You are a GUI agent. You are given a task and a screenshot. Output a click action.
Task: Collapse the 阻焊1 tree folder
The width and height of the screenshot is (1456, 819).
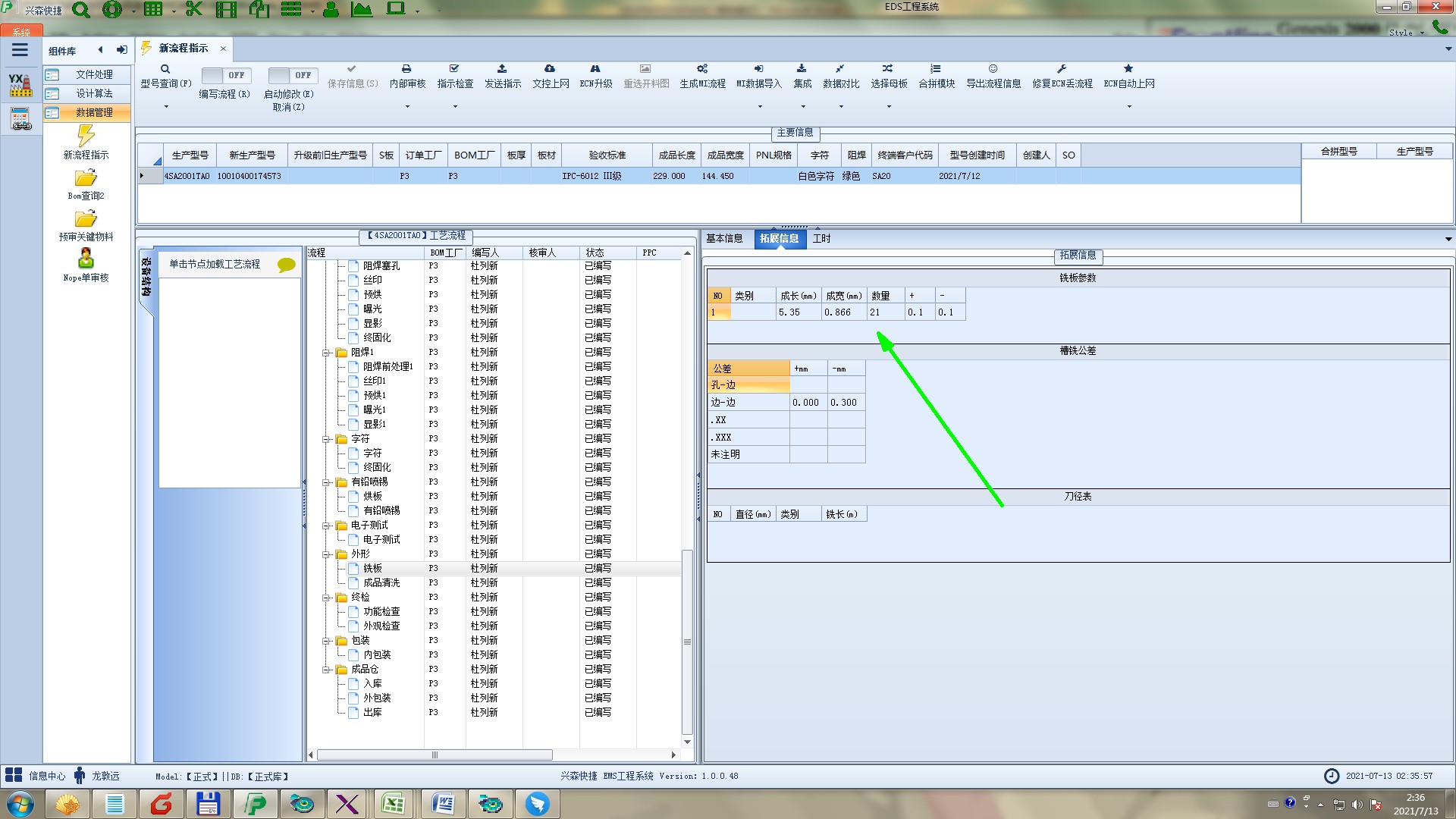(327, 353)
